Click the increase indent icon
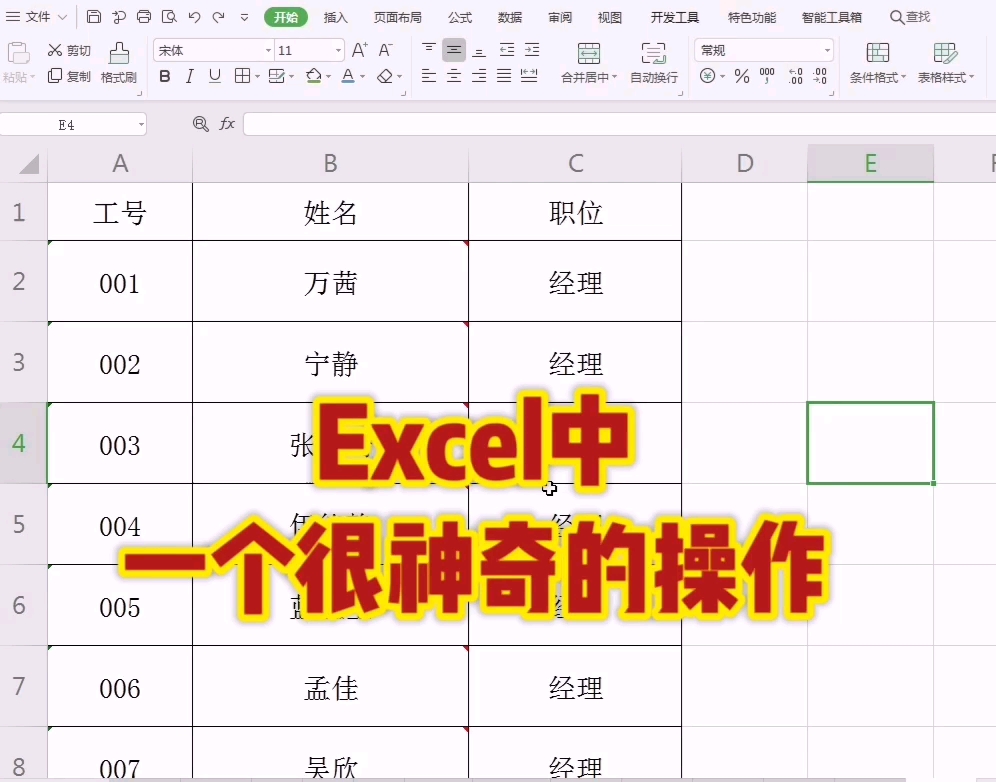 [532, 50]
